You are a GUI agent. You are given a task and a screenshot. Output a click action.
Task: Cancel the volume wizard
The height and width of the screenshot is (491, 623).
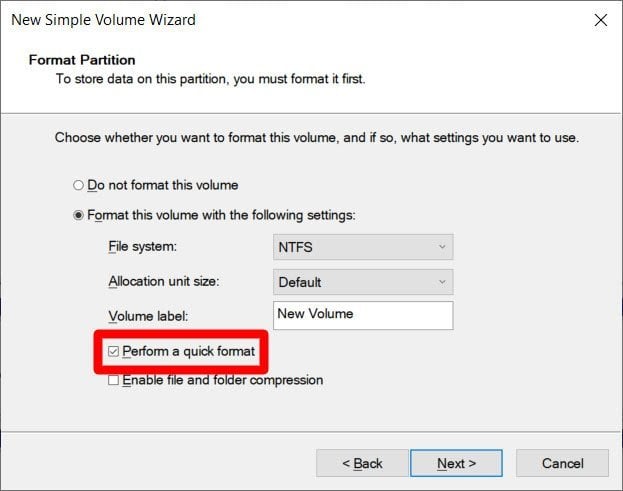click(562, 463)
